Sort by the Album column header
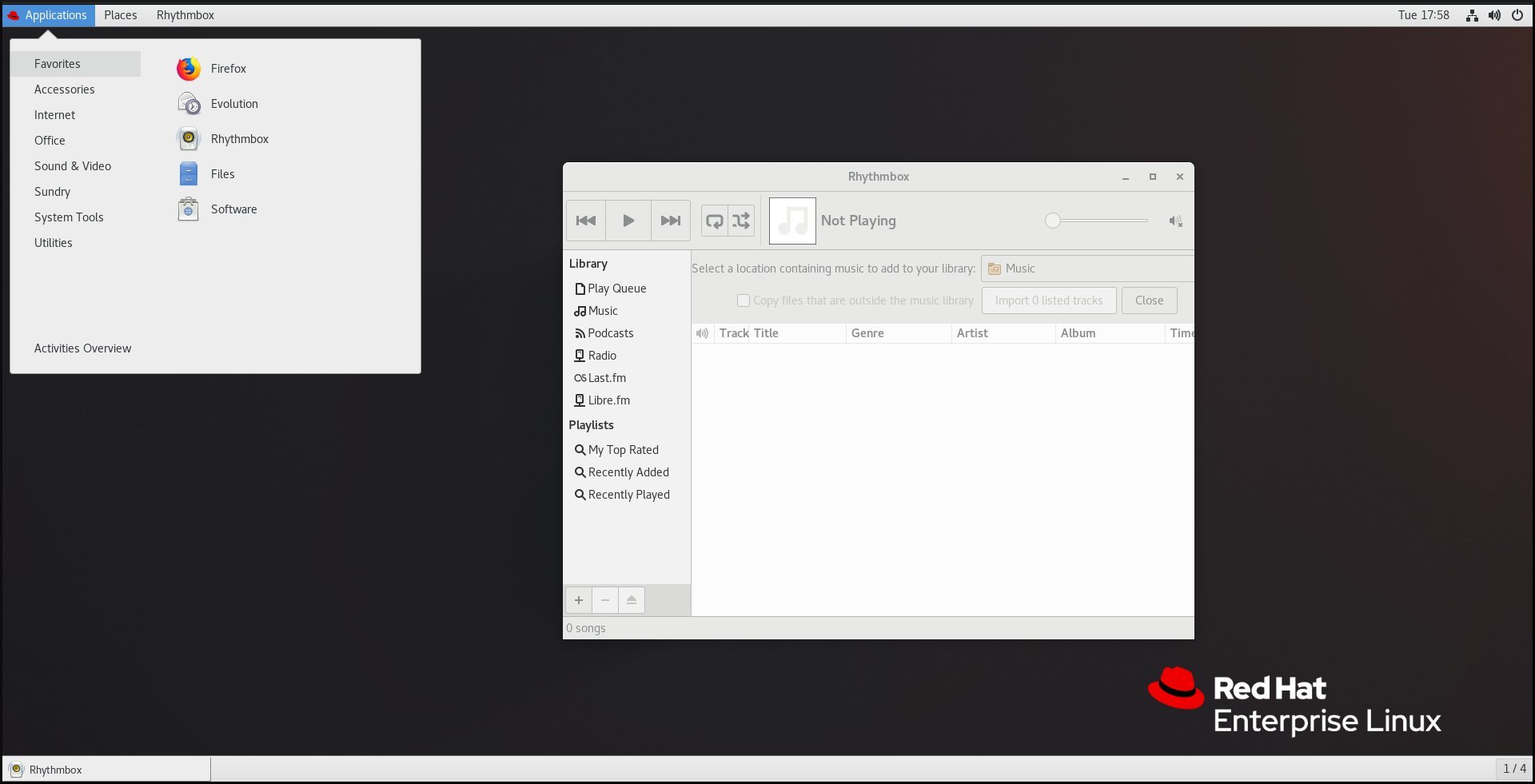This screenshot has width=1535, height=784. click(x=1110, y=333)
